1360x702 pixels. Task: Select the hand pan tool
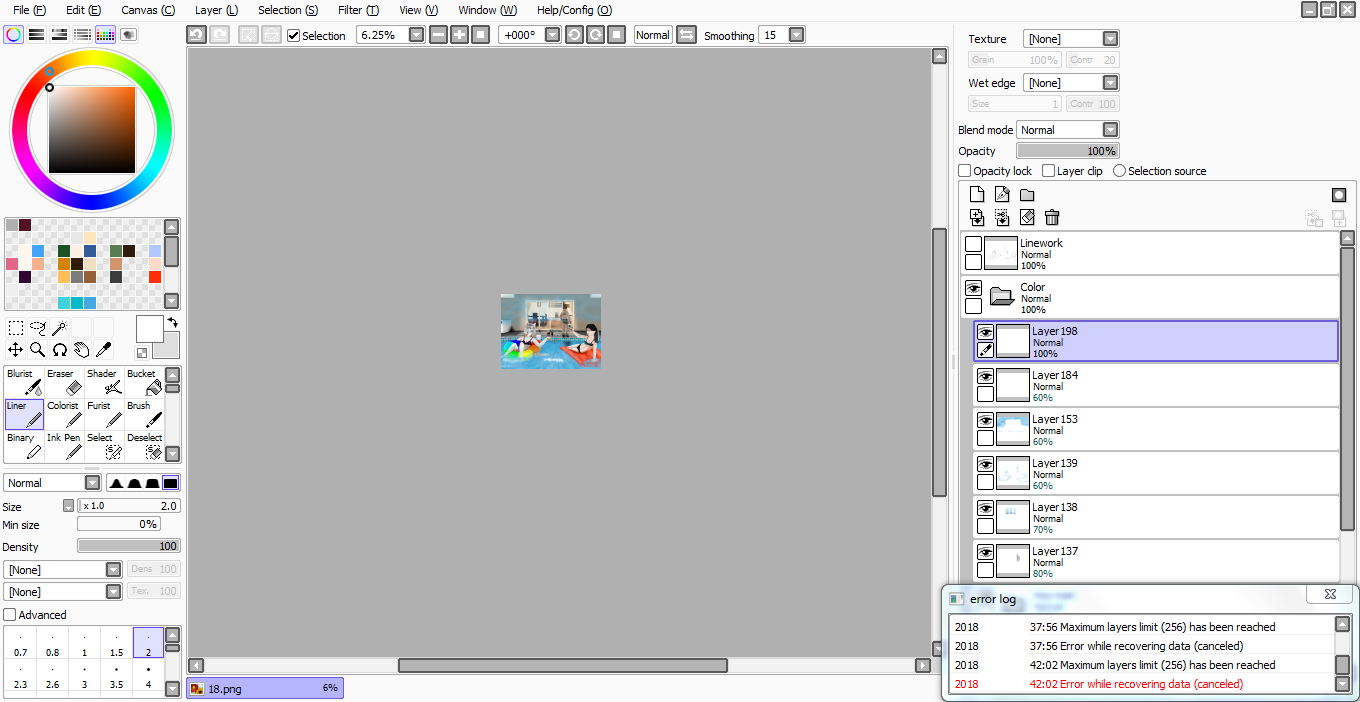click(81, 349)
